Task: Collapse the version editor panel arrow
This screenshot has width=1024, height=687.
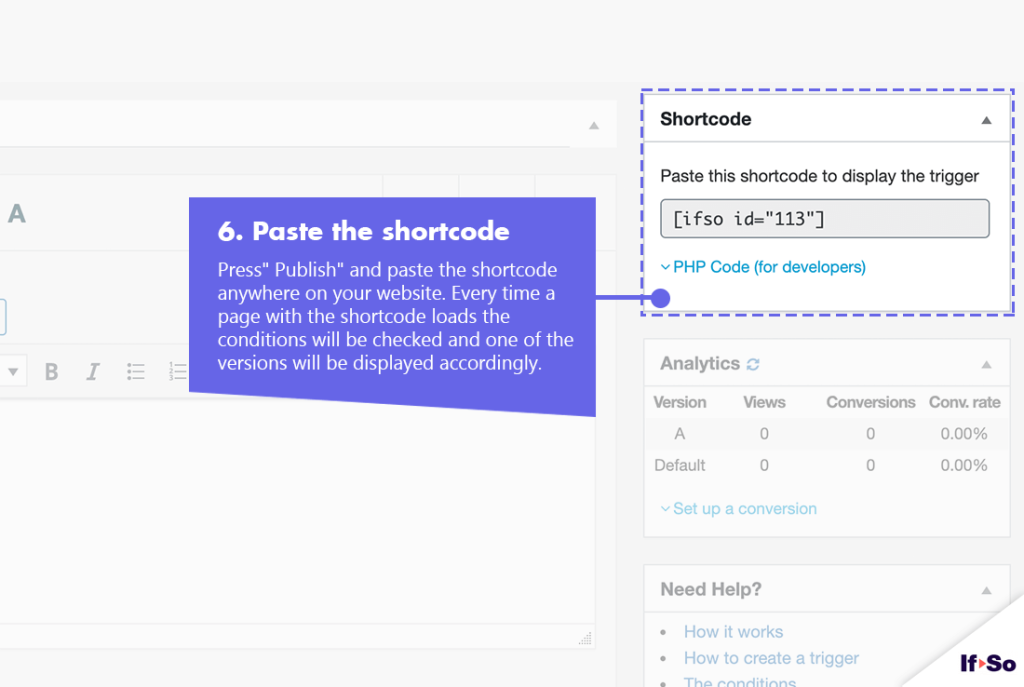Action: tap(594, 125)
